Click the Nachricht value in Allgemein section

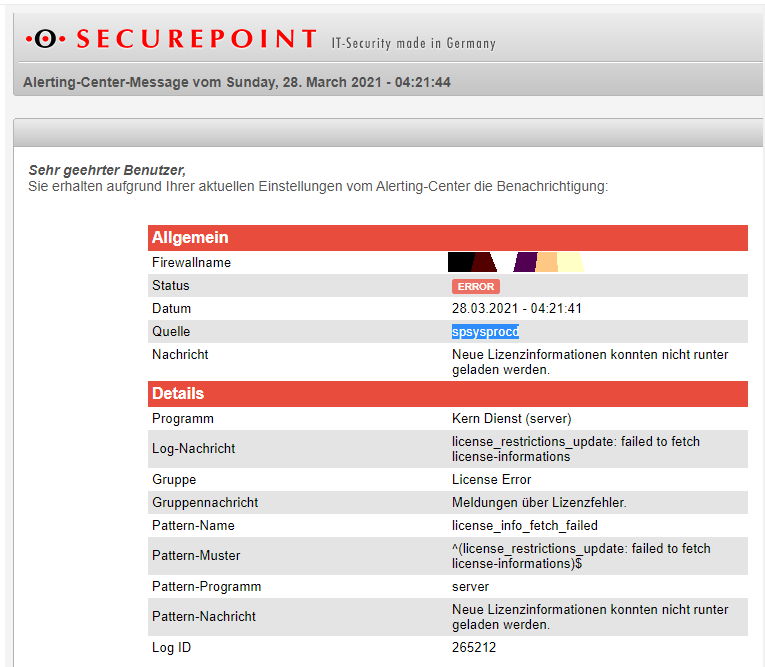590,362
